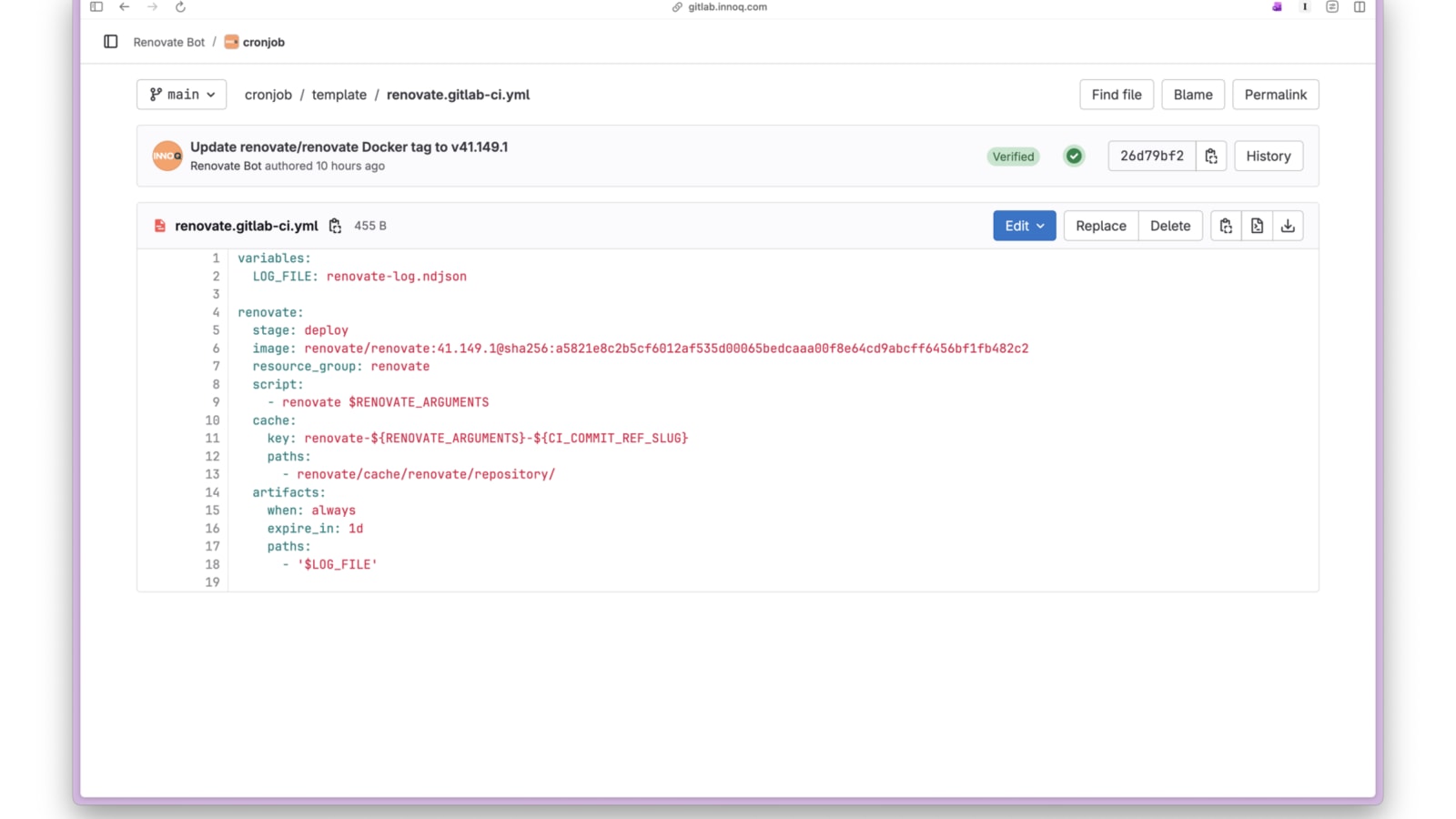Open raw file view icon

coord(1257,226)
